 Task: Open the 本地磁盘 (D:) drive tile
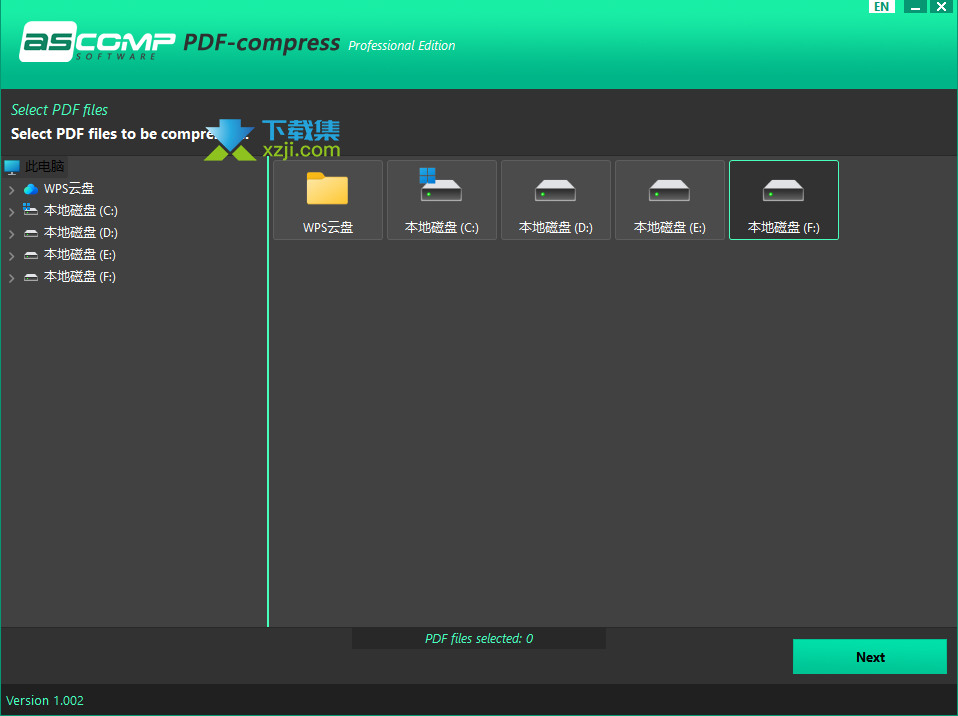click(556, 200)
